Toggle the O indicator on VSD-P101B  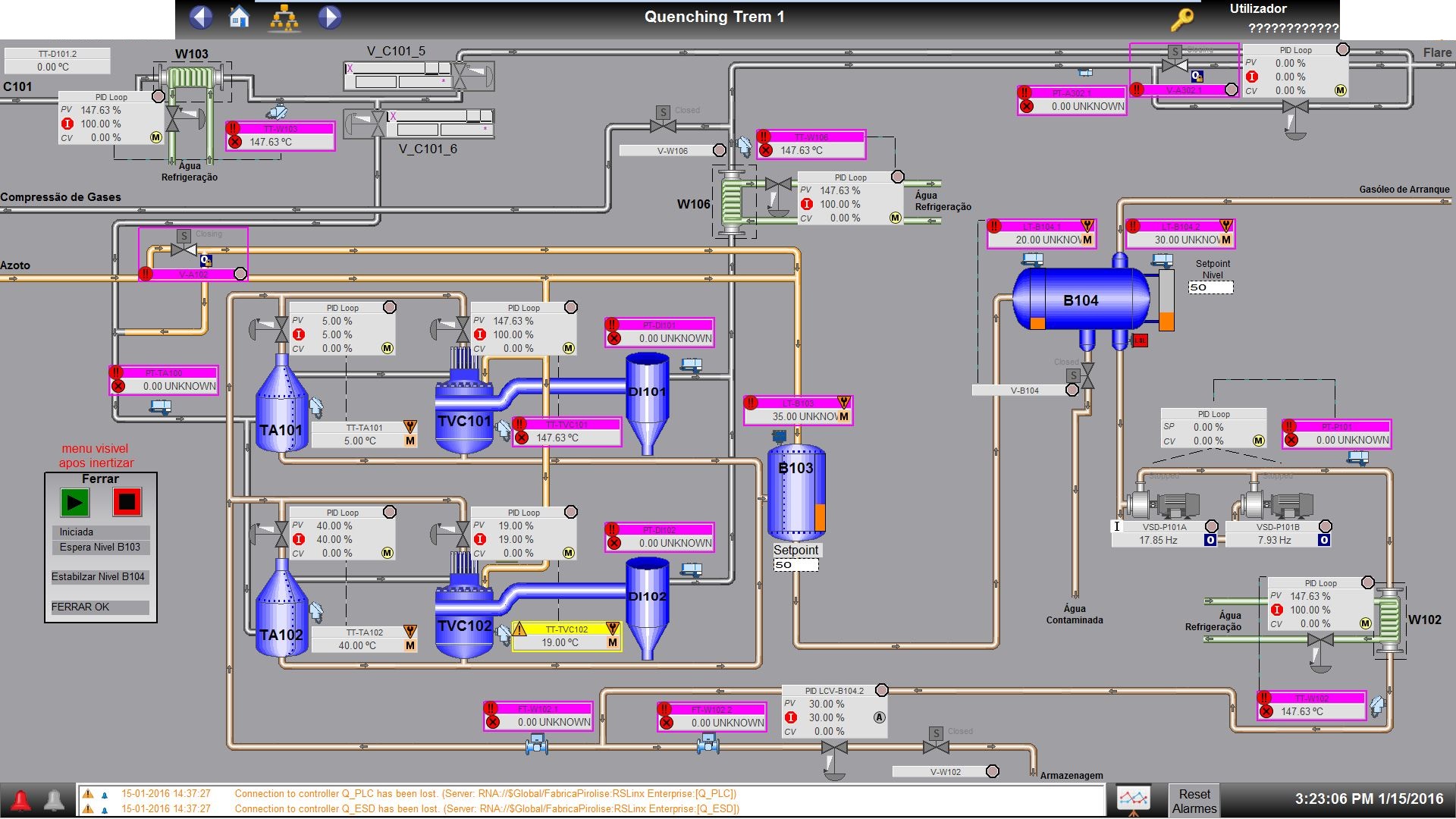point(1323,541)
